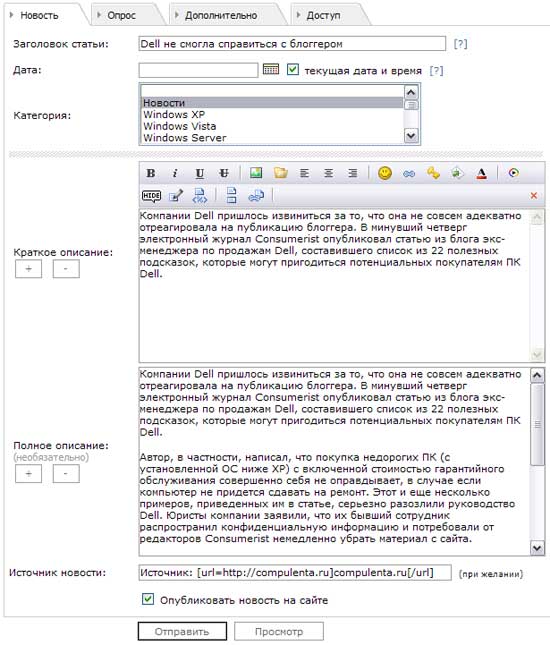This screenshot has width=550, height=645.
Task: Shrink the short description field with minus
Action: (66, 269)
